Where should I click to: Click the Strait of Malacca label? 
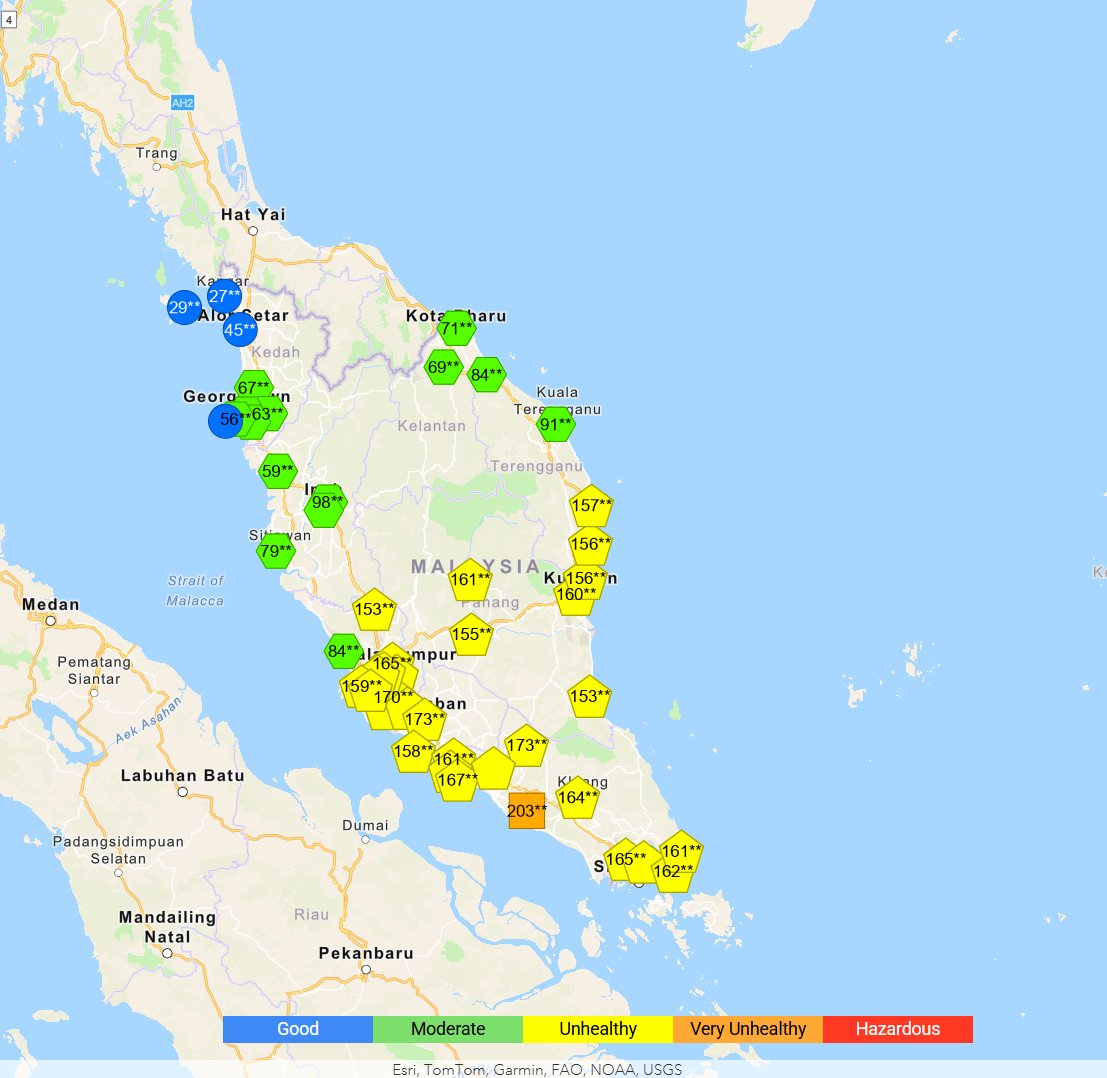[195, 591]
